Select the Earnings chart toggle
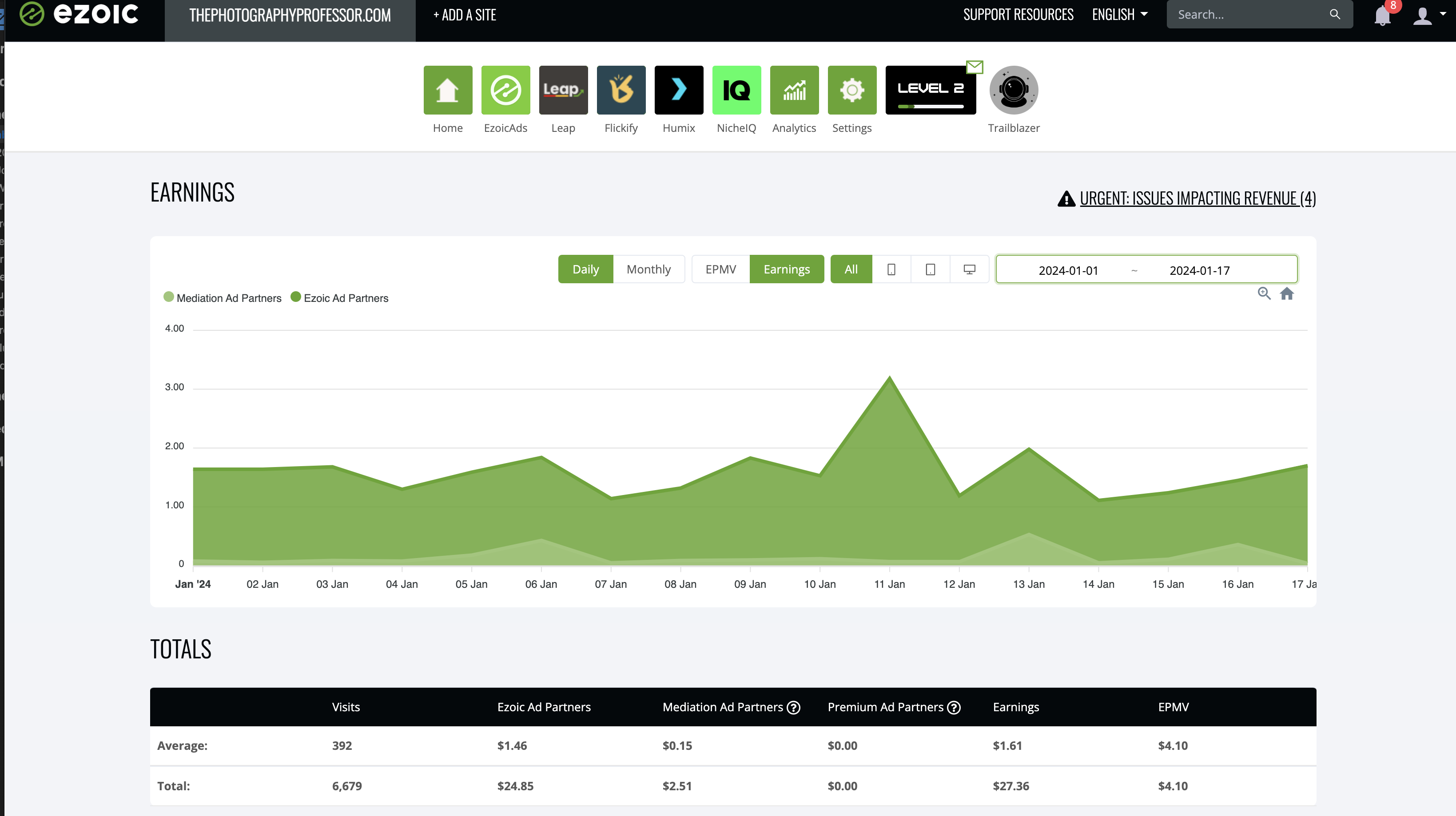 [x=786, y=269]
